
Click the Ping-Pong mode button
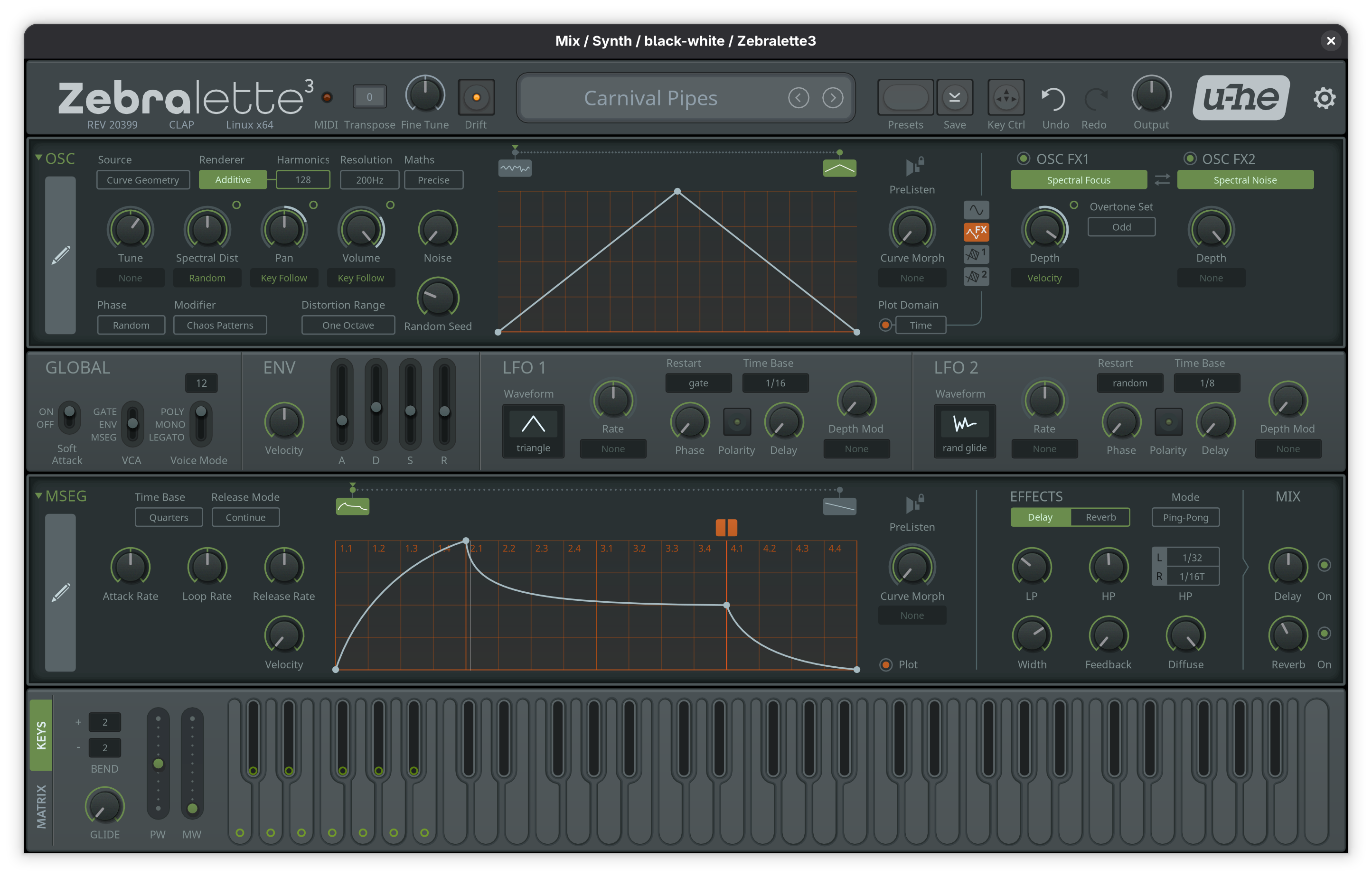(1185, 517)
